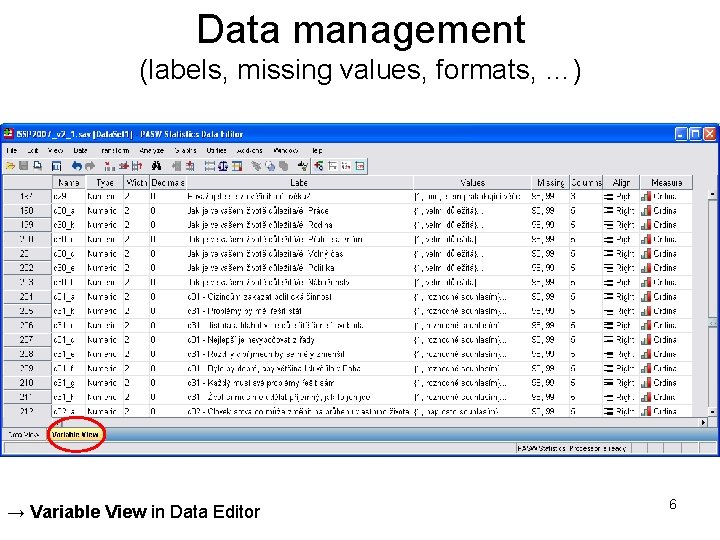Click the first icon in the separate rightmost toolbar group
Image resolution: width=720 pixels, height=540 pixels.
(x=319, y=166)
